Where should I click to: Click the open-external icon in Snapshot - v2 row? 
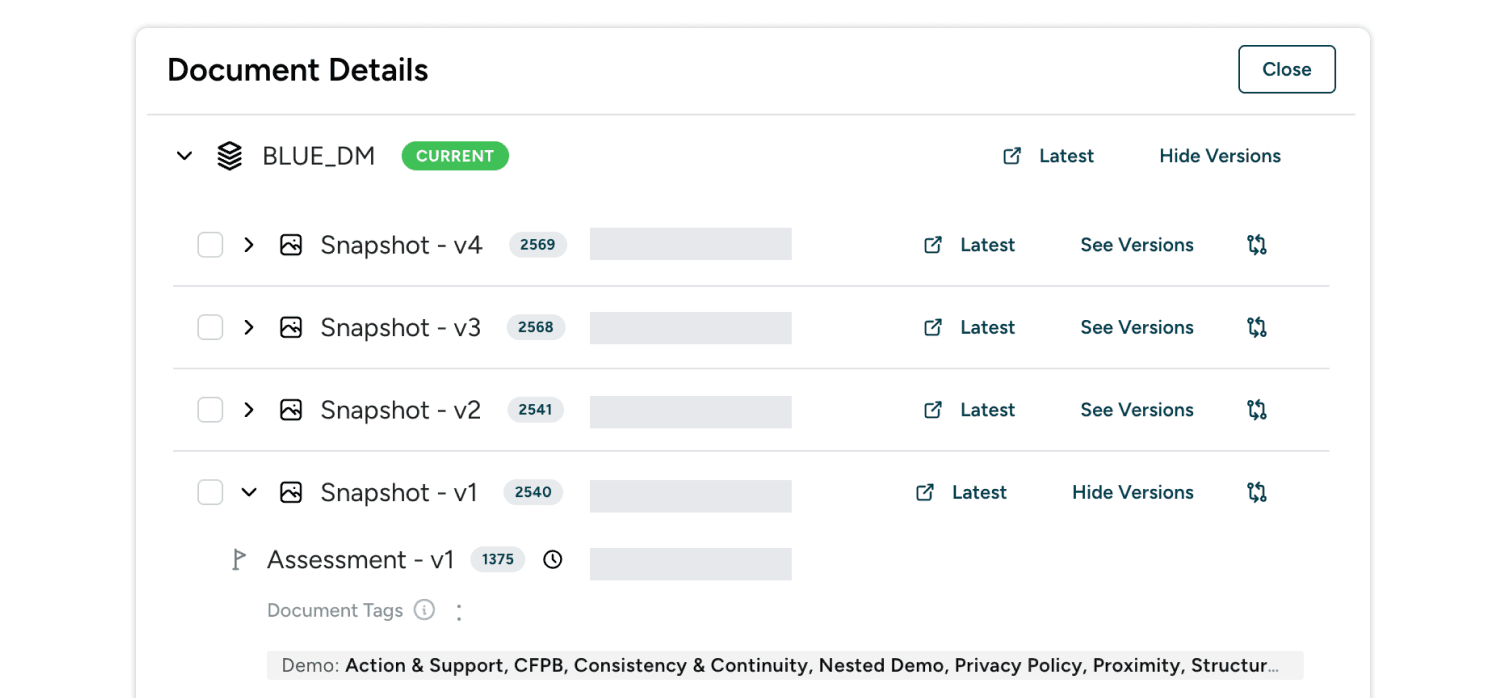[933, 410]
